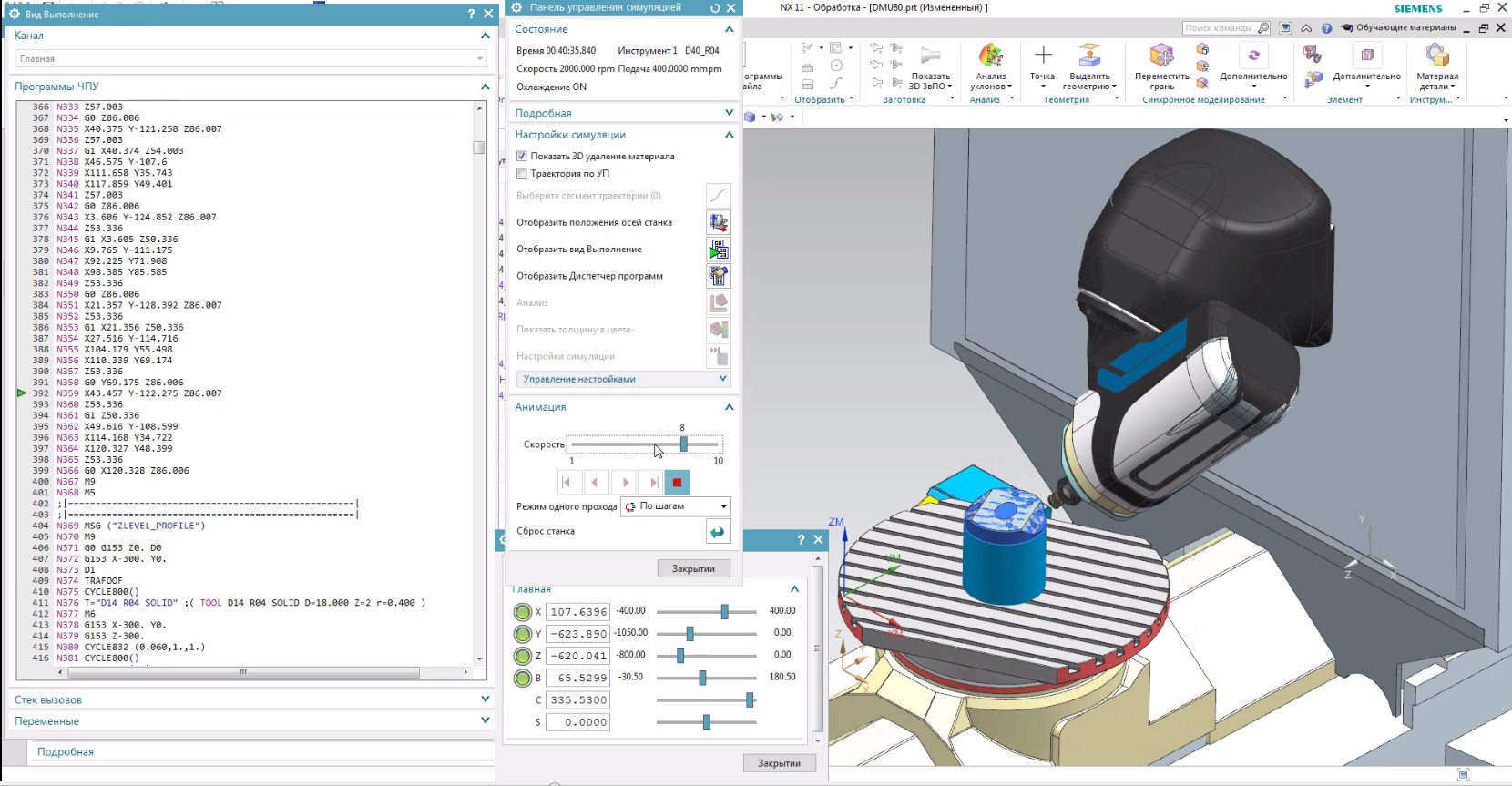Select the Point tool in ribbon

click(1043, 56)
